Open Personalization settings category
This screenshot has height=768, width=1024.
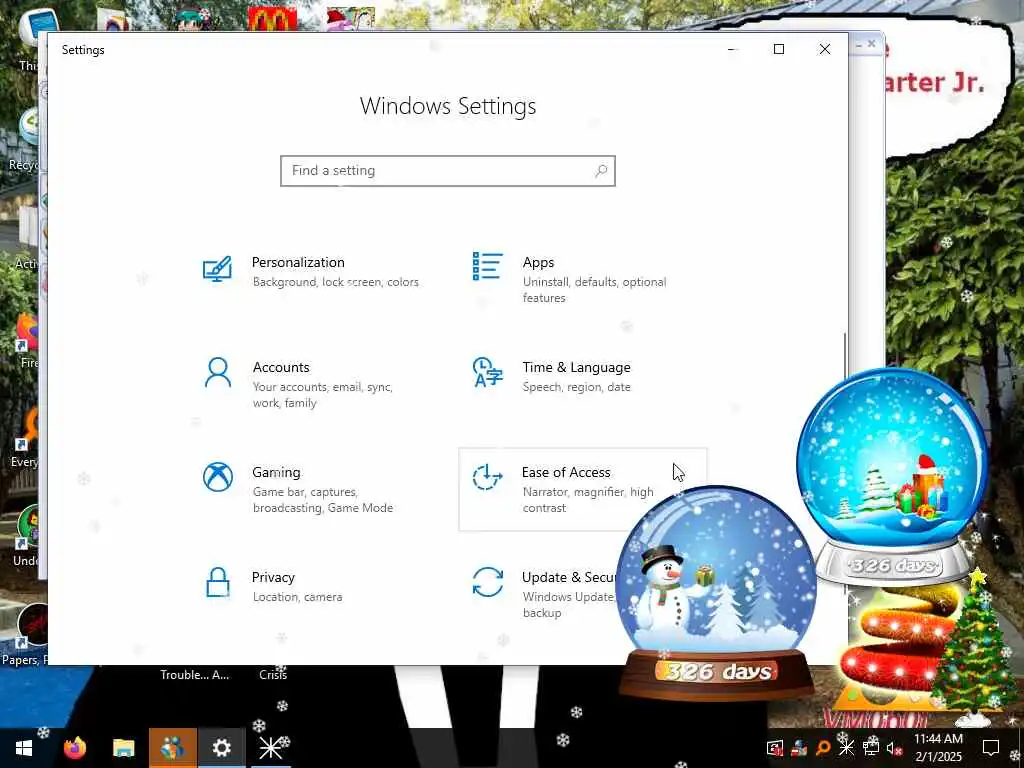pyautogui.click(x=298, y=263)
